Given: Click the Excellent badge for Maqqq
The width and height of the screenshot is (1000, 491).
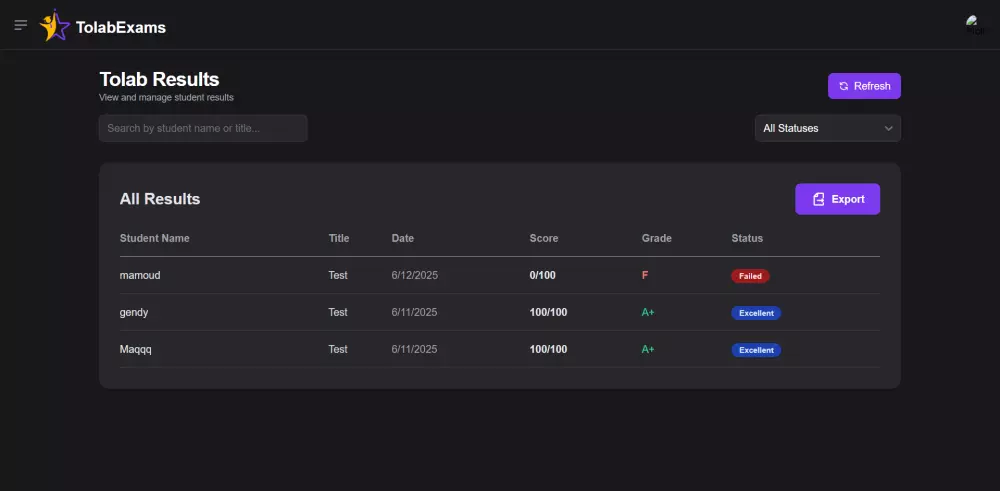Looking at the screenshot, I should pyautogui.click(x=756, y=350).
